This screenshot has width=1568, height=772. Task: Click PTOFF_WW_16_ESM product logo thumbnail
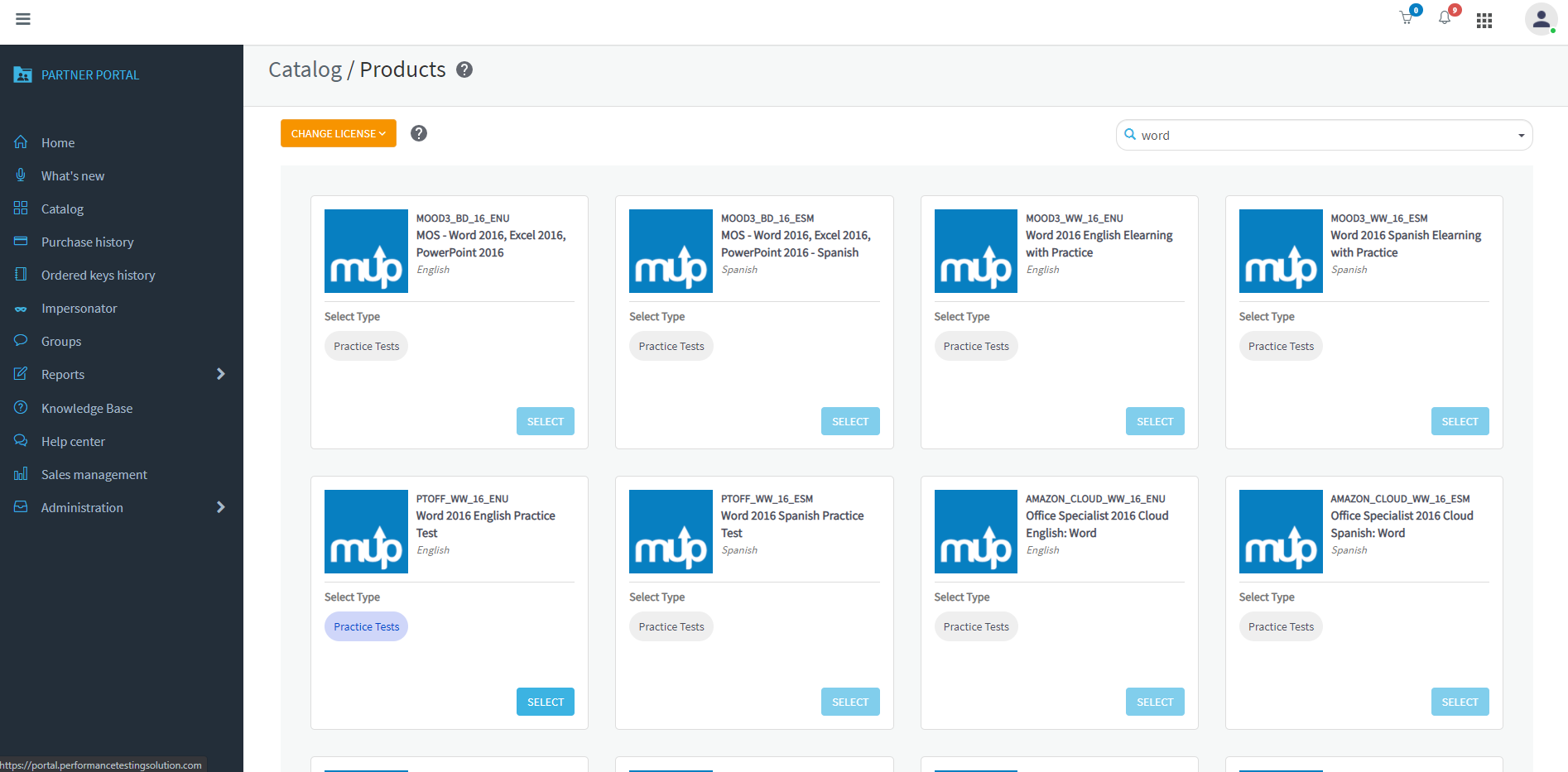pos(671,531)
